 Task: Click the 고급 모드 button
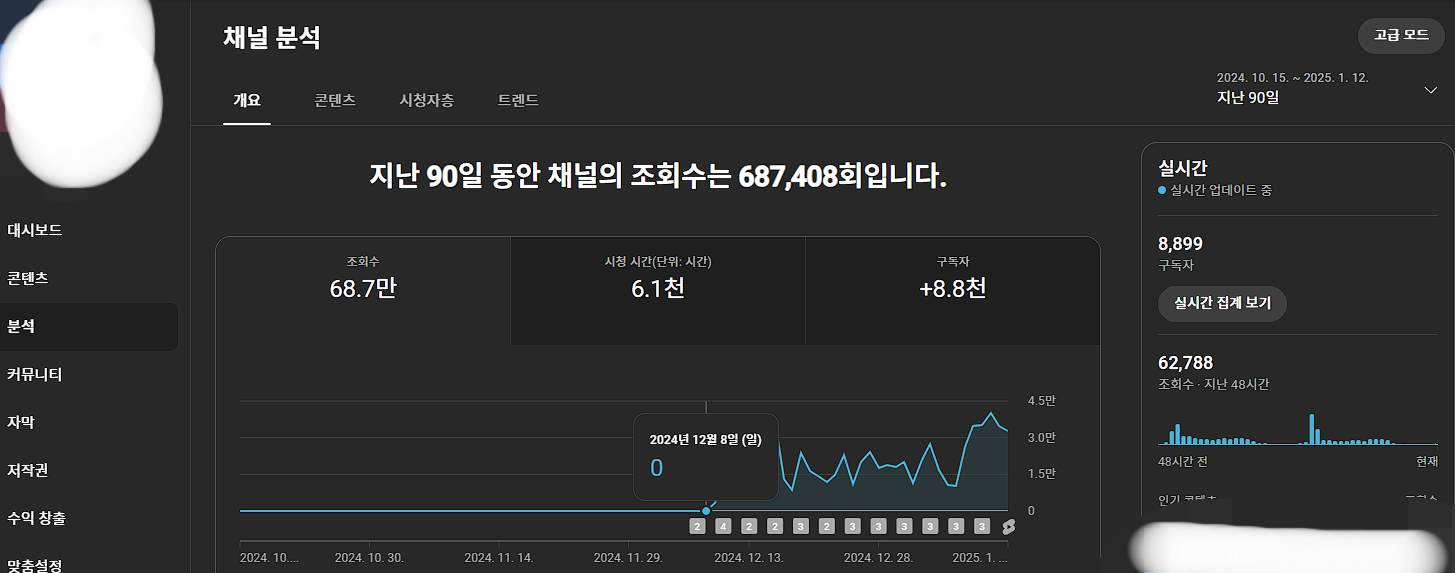[x=1400, y=35]
